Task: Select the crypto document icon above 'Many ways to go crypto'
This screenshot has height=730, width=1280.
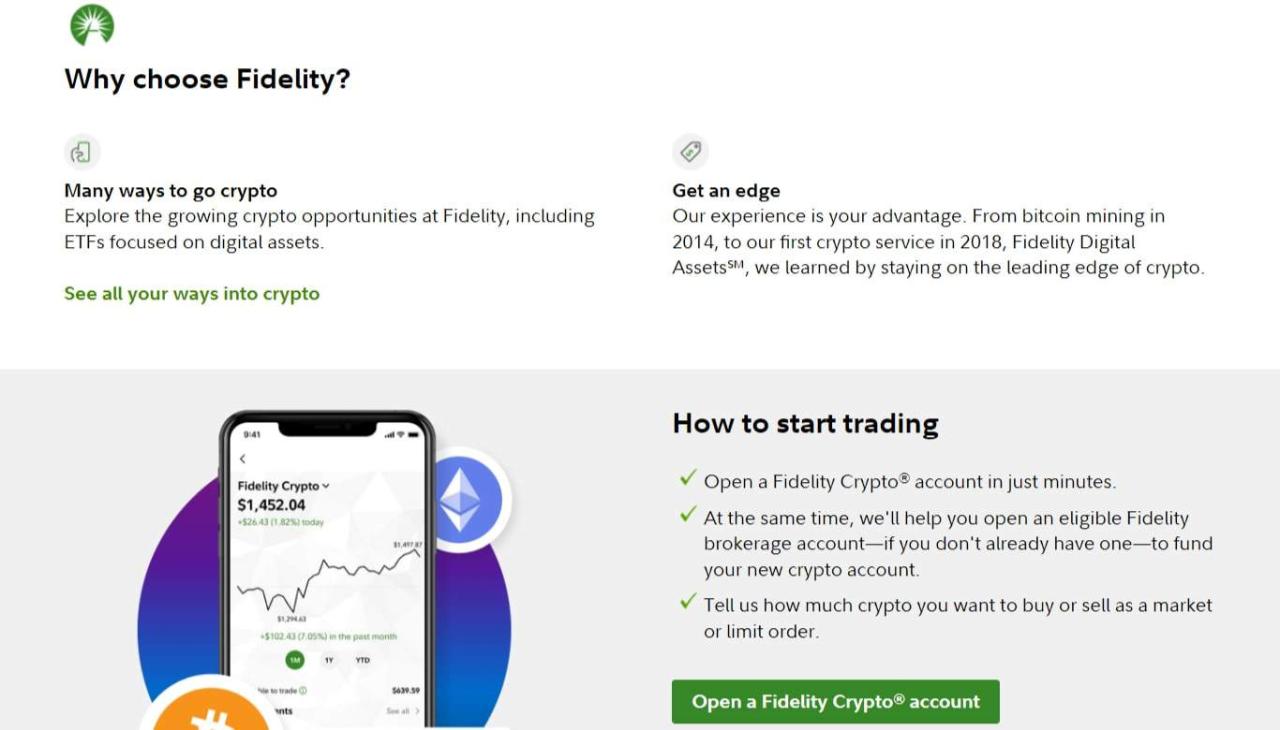Action: (82, 151)
